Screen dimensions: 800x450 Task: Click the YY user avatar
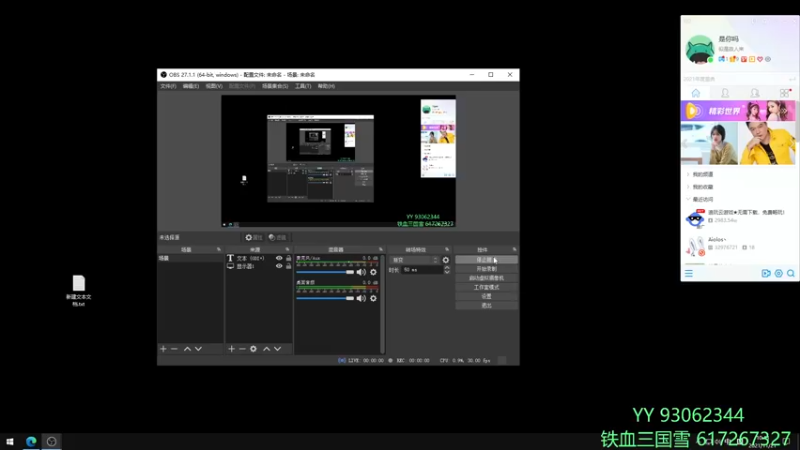pos(699,49)
